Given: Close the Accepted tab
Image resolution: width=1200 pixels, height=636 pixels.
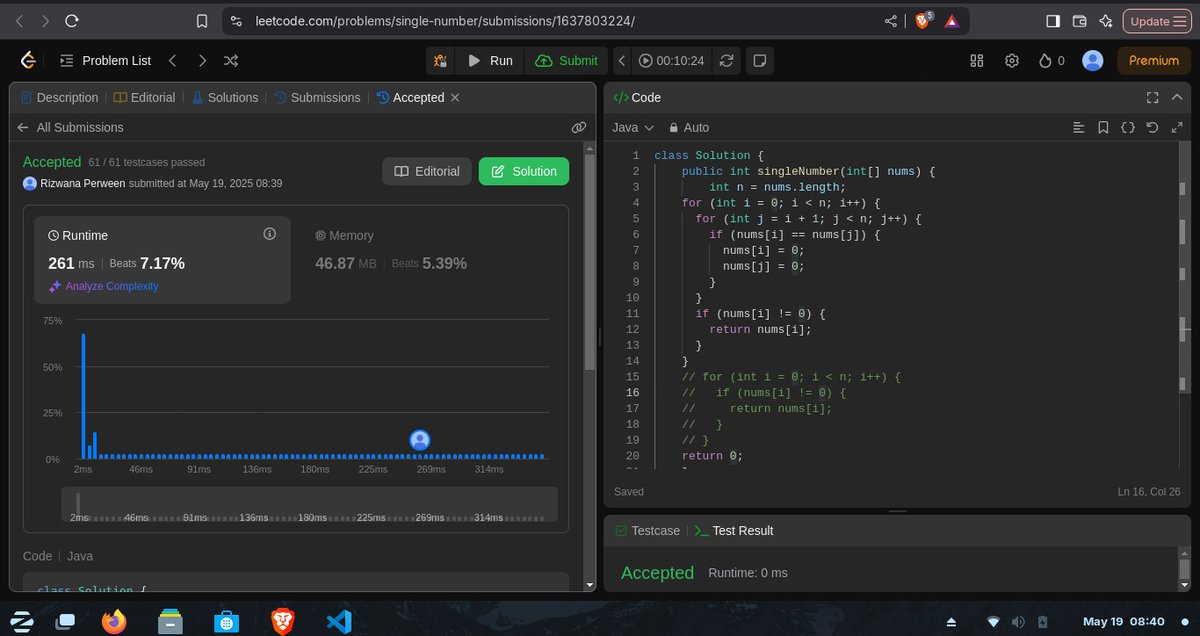Looking at the screenshot, I should click(455, 97).
